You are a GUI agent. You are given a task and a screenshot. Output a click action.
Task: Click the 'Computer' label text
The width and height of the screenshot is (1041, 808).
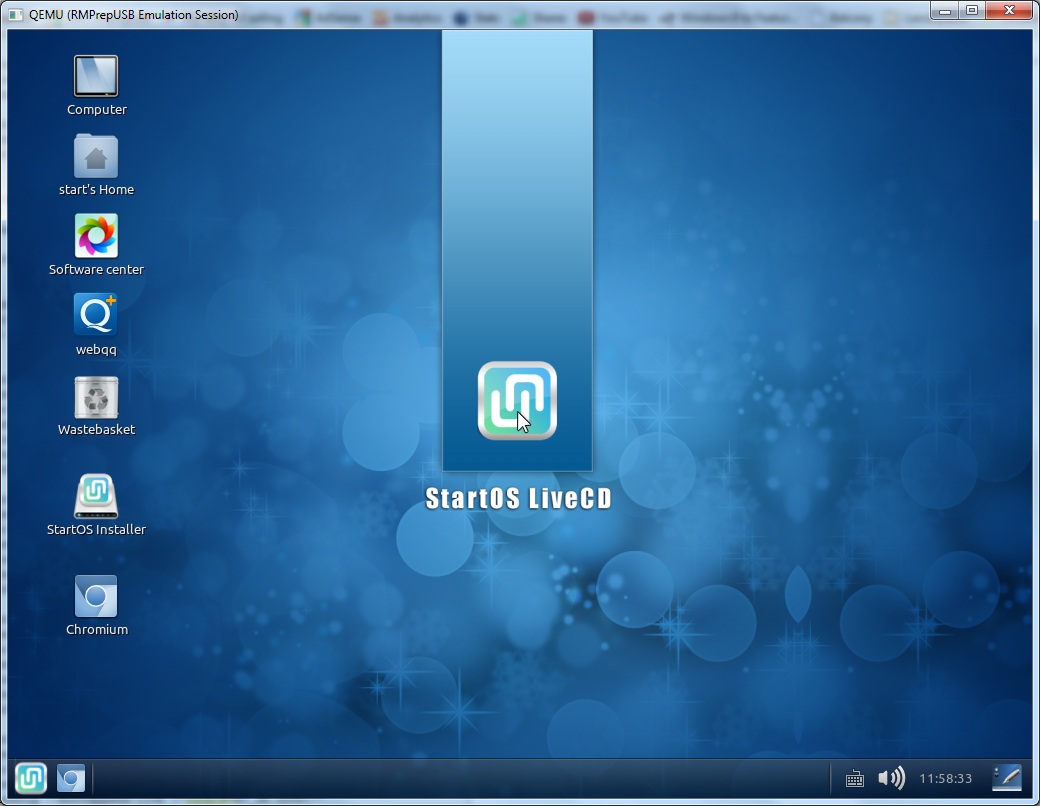click(96, 110)
